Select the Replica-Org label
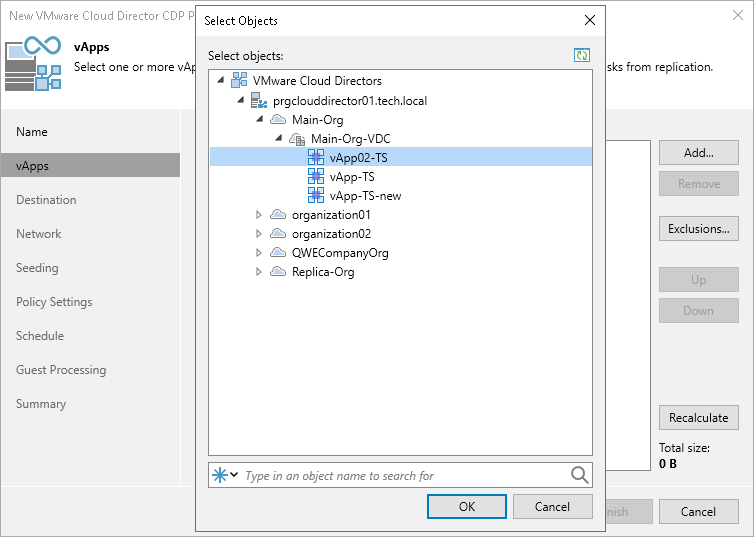Image resolution: width=754 pixels, height=537 pixels. [323, 272]
